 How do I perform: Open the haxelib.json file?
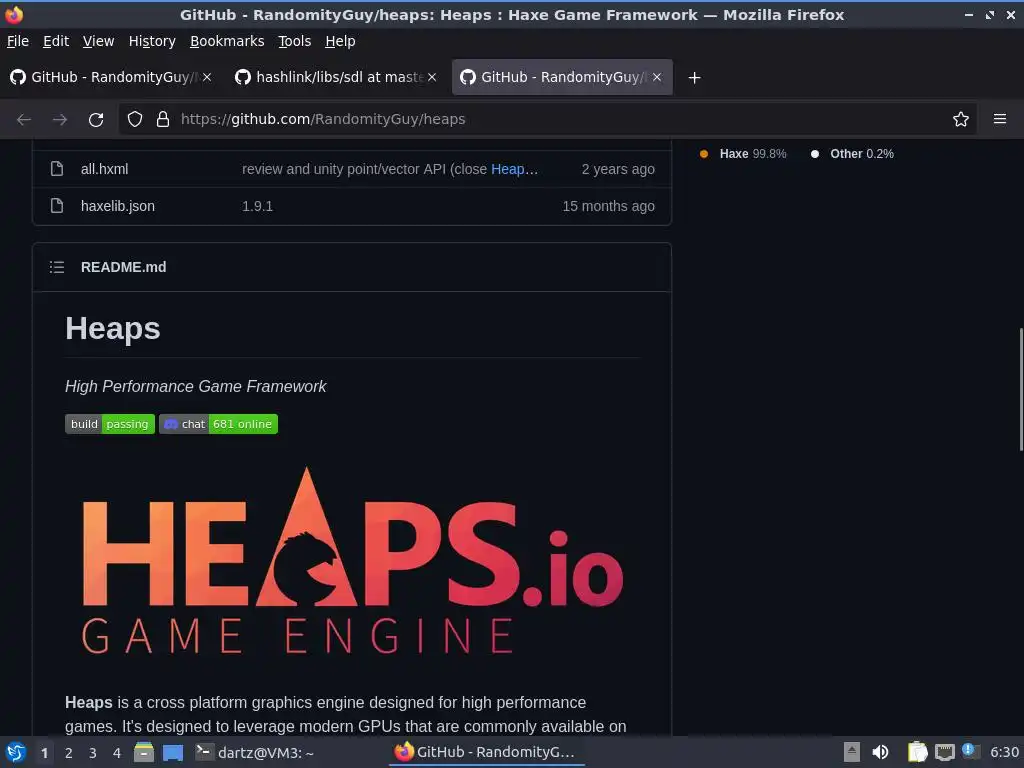tap(118, 206)
